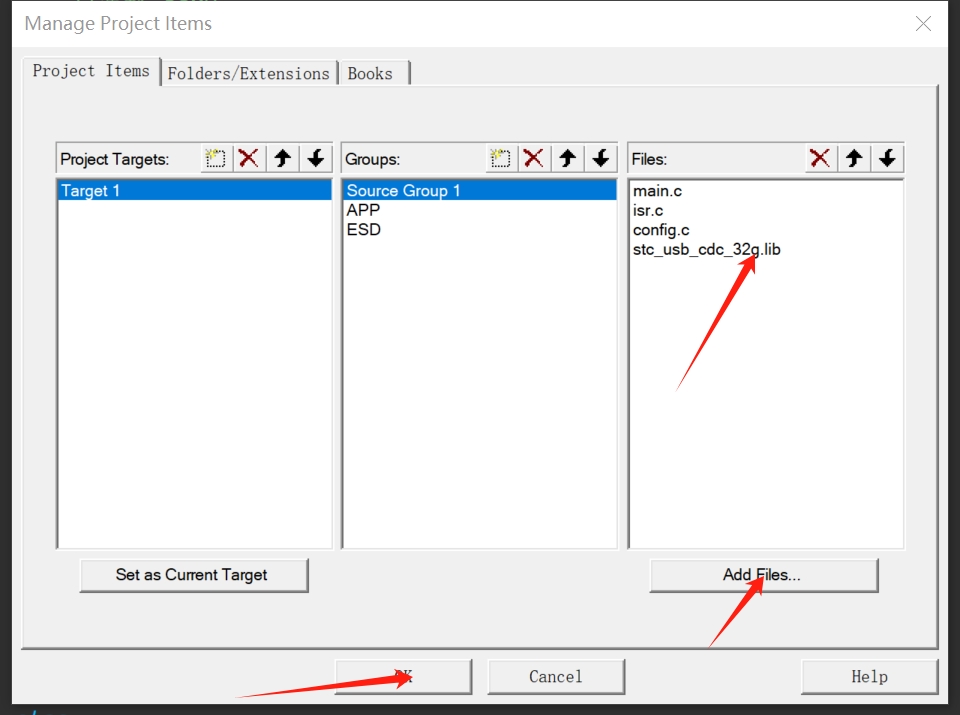Move file up in Files list
Screen dimensions: 960x715
pyautogui.click(x=854, y=158)
